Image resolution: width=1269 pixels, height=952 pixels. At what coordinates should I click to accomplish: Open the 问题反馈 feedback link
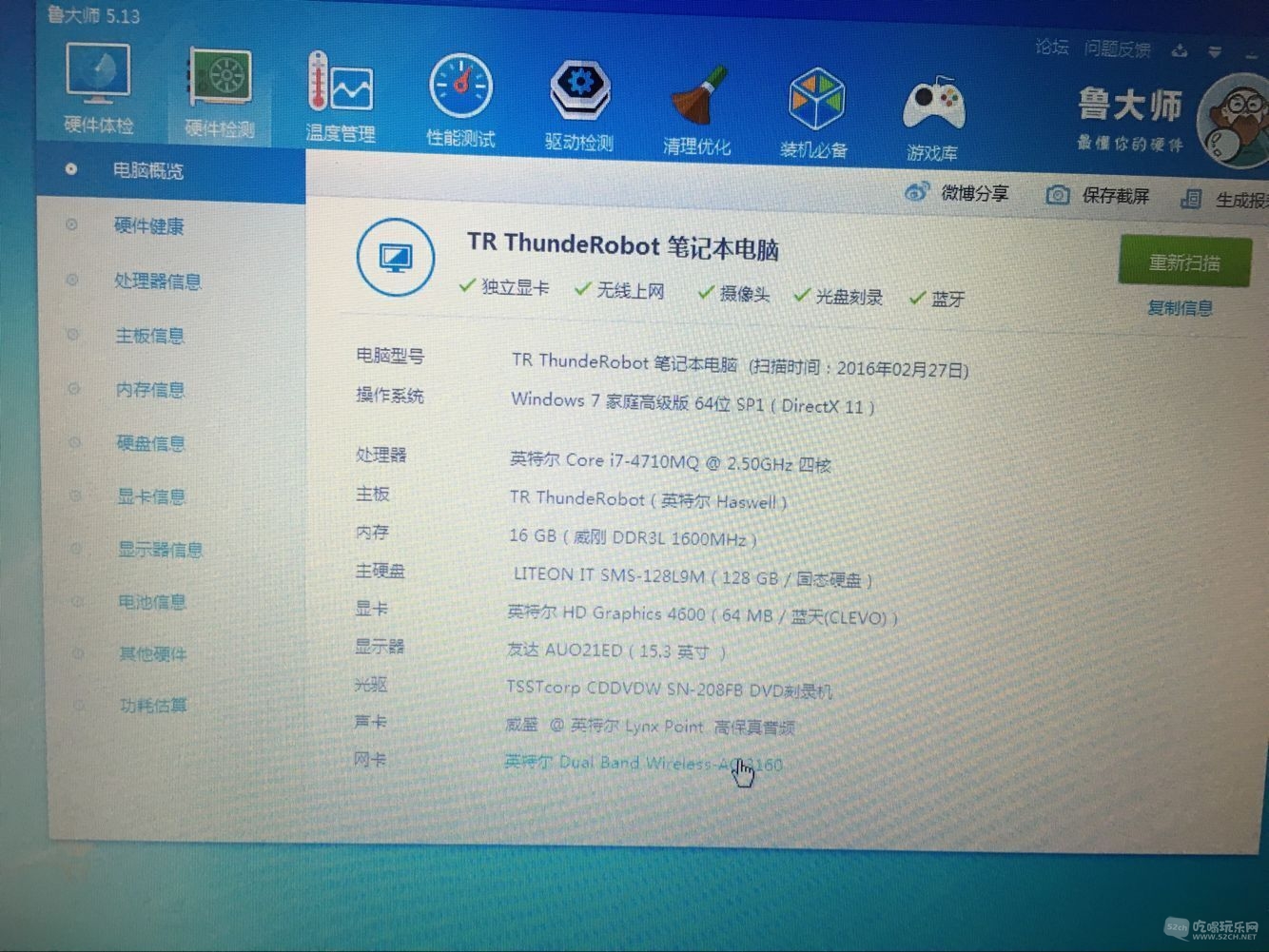click(x=1118, y=49)
